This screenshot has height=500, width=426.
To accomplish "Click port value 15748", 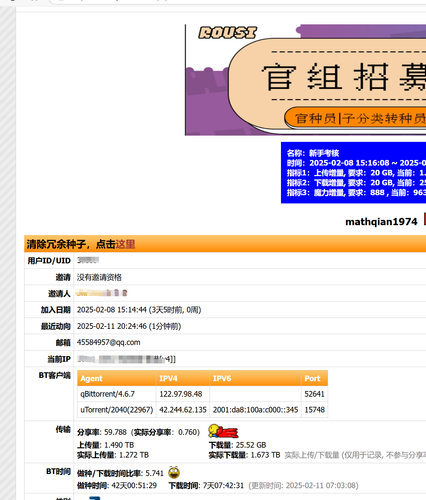I will (314, 410).
